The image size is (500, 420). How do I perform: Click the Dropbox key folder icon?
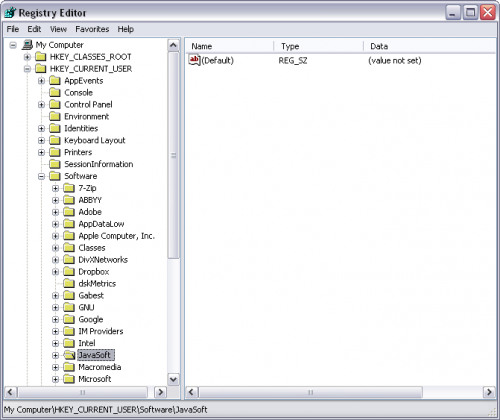pos(69,272)
